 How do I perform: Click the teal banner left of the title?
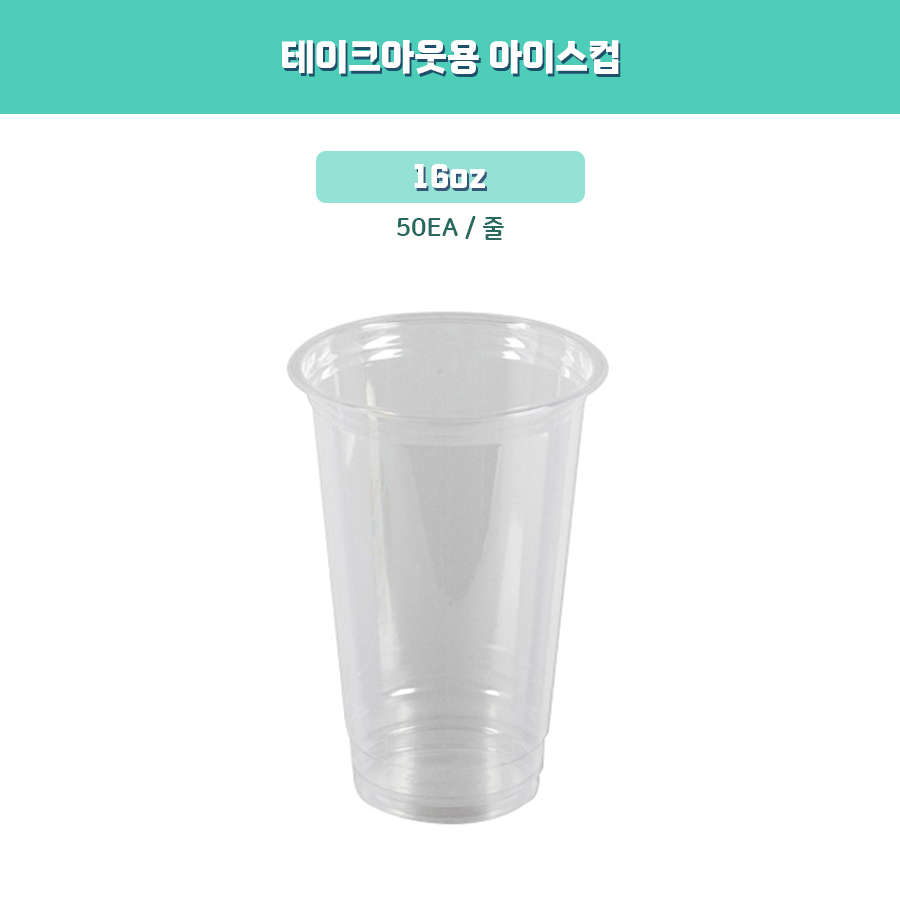[x=140, y=57]
